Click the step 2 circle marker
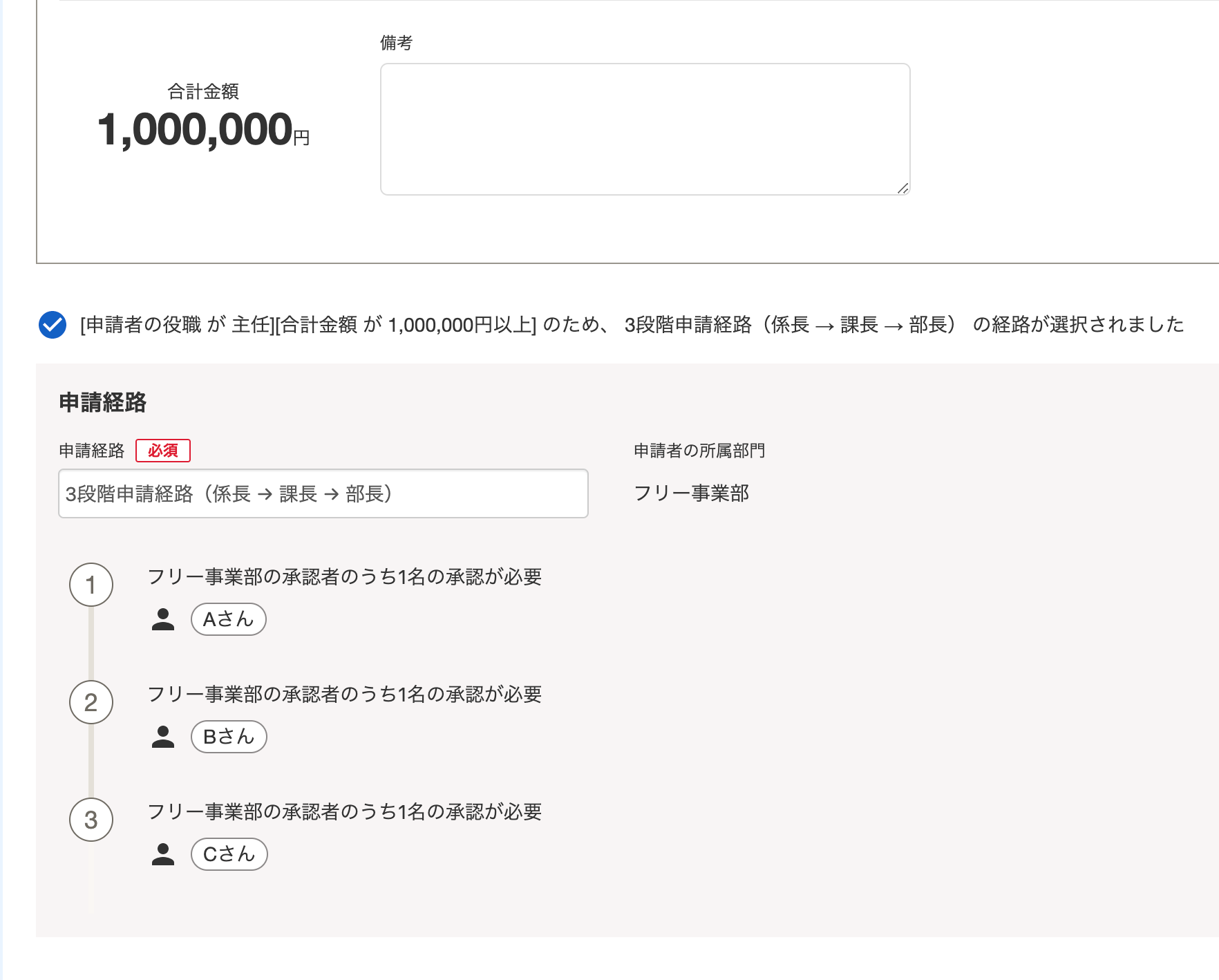Image resolution: width=1219 pixels, height=980 pixels. [91, 702]
